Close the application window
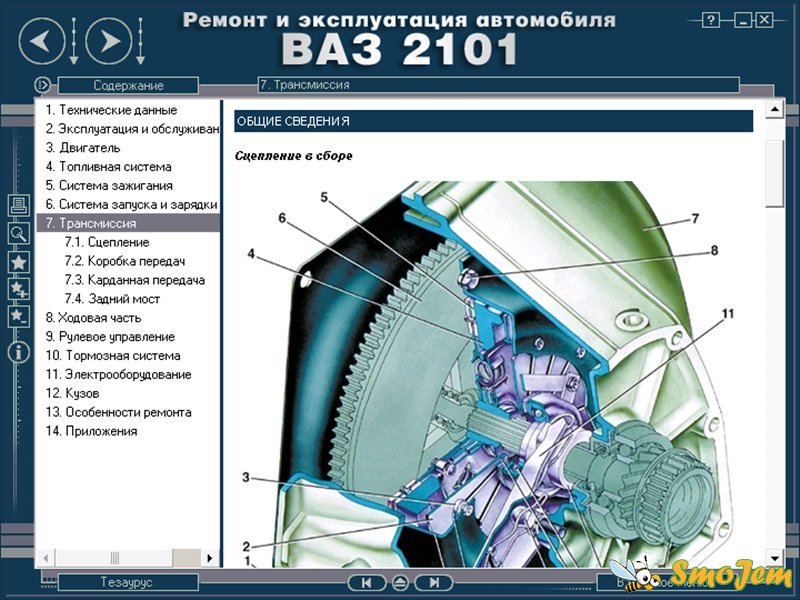Image resolution: width=800 pixels, height=600 pixels. click(764, 20)
